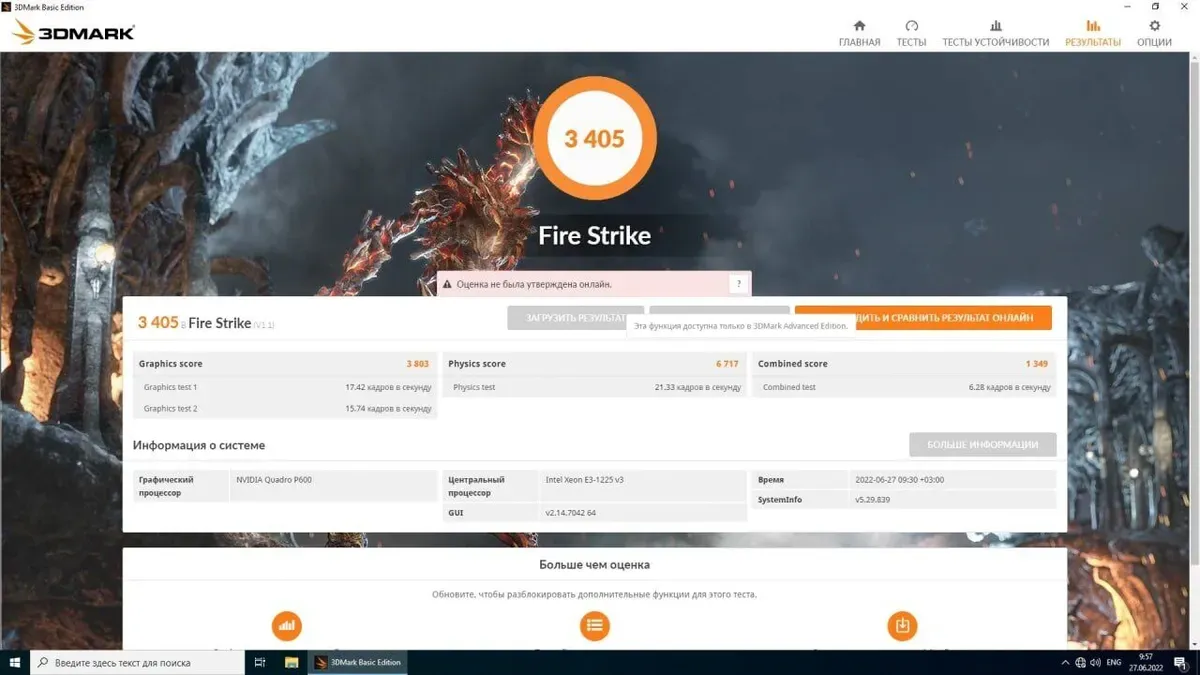Click the orange bar chart icon
Screen dimensions: 1200x675
287,626
